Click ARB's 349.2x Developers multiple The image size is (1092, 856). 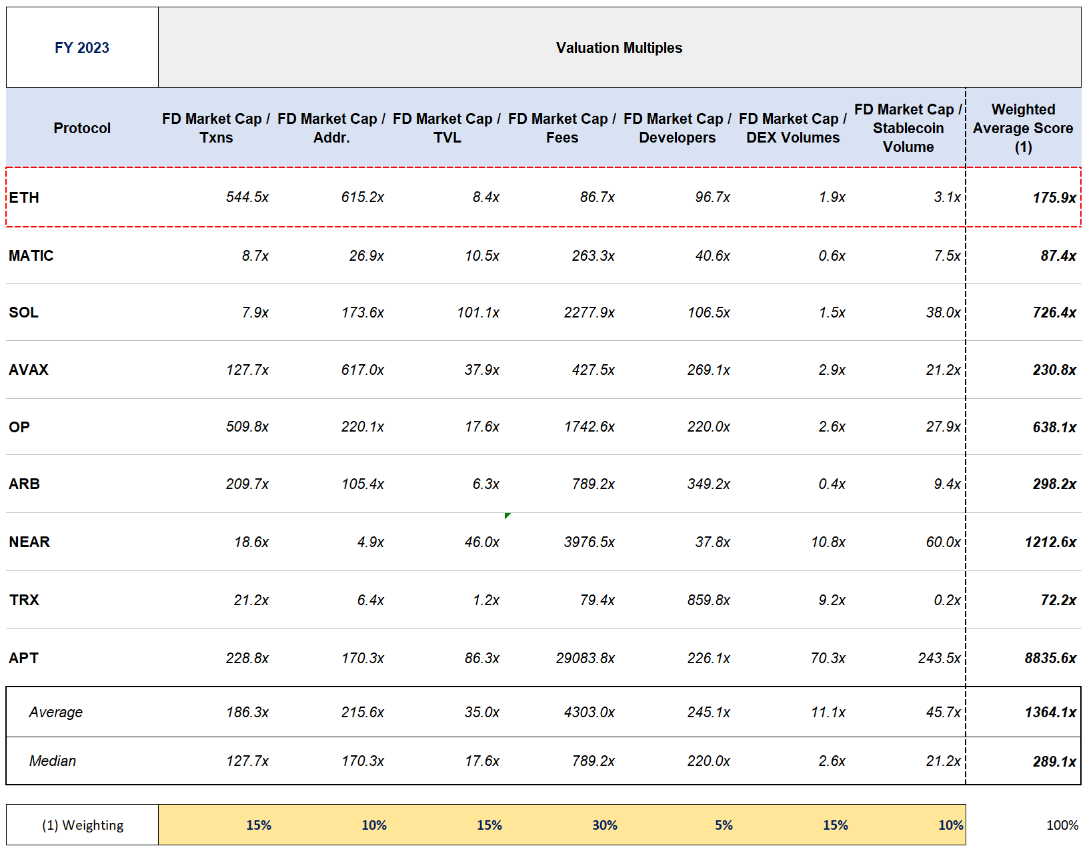(708, 483)
